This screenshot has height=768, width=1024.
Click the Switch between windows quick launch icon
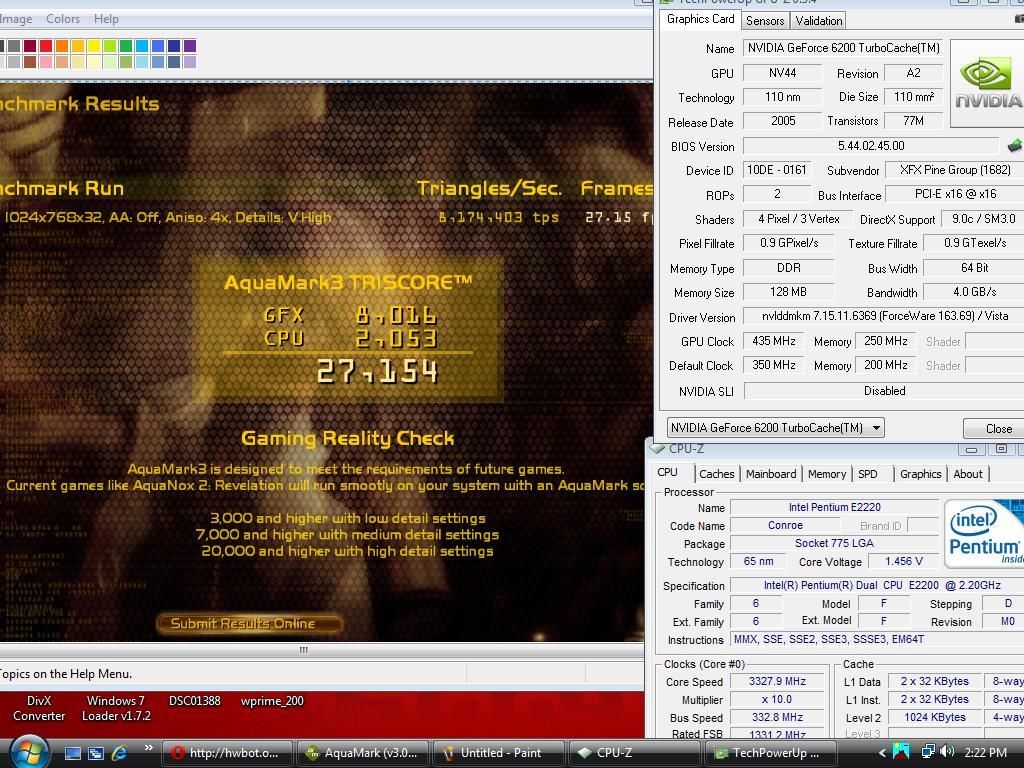(96, 754)
